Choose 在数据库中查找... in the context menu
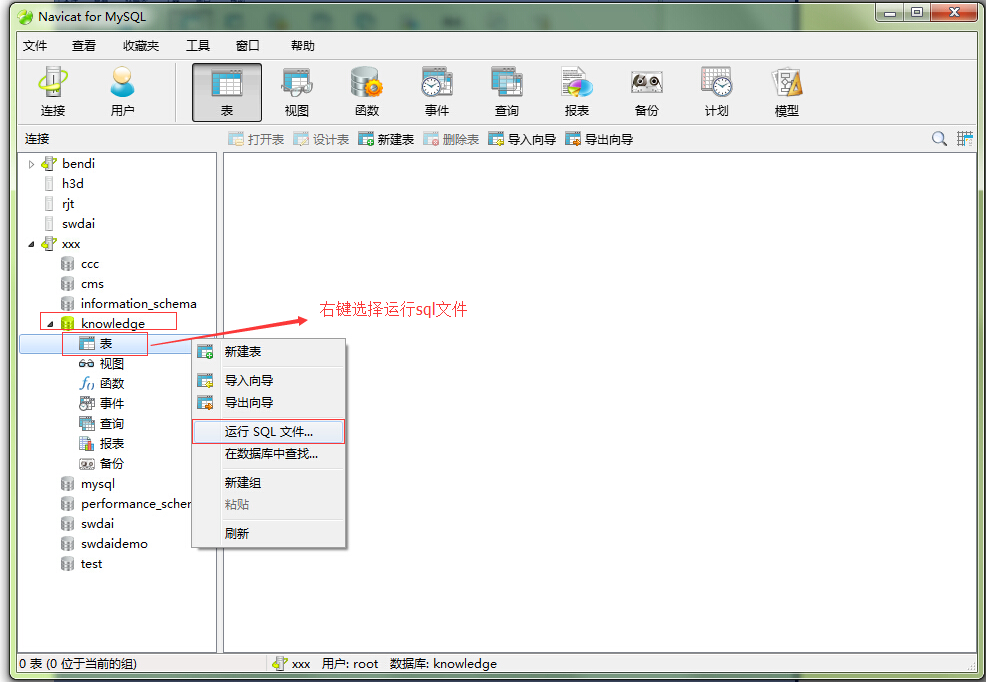Screen dimensions: 986x682 [269, 454]
